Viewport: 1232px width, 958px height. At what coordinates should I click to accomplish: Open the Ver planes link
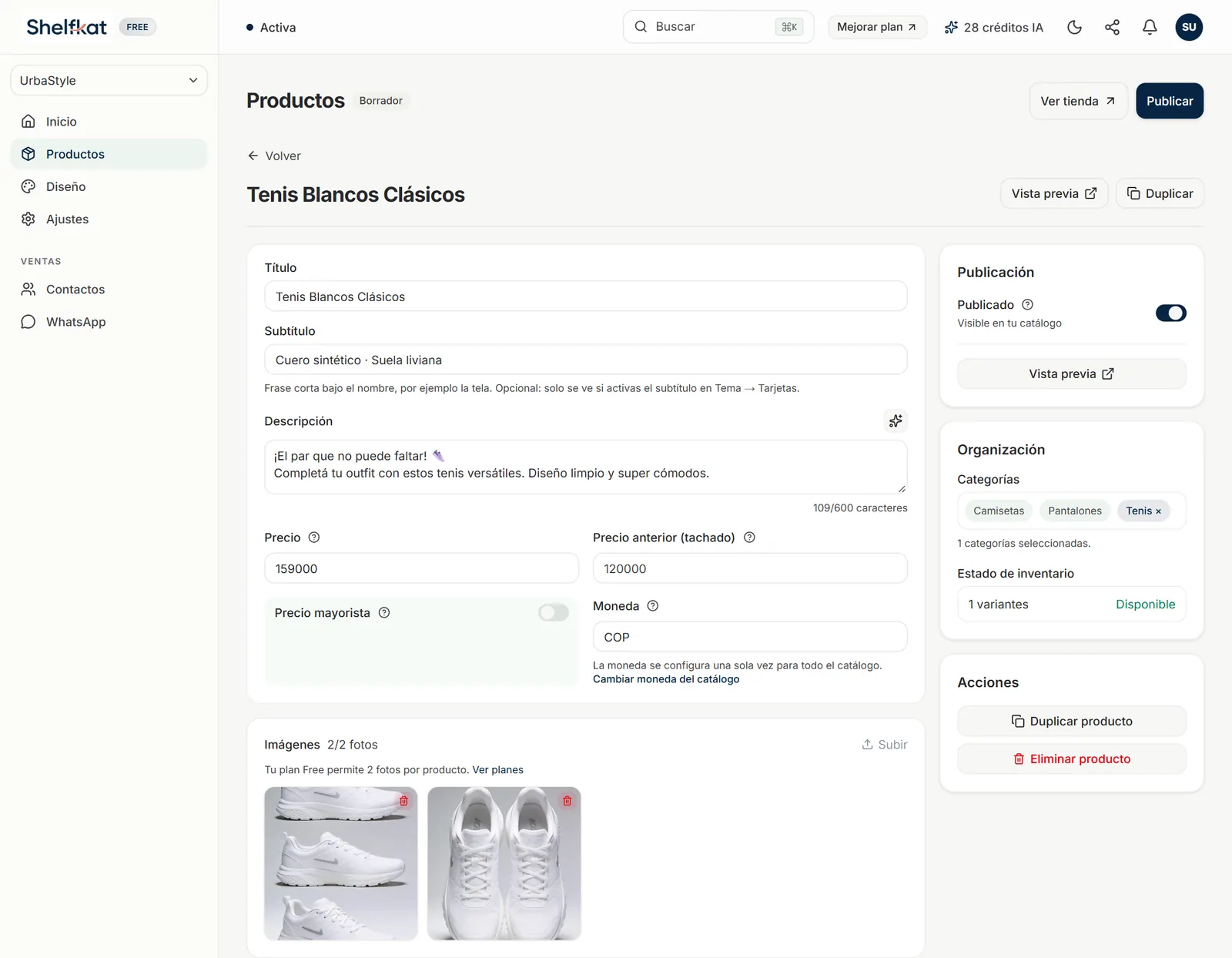click(497, 770)
